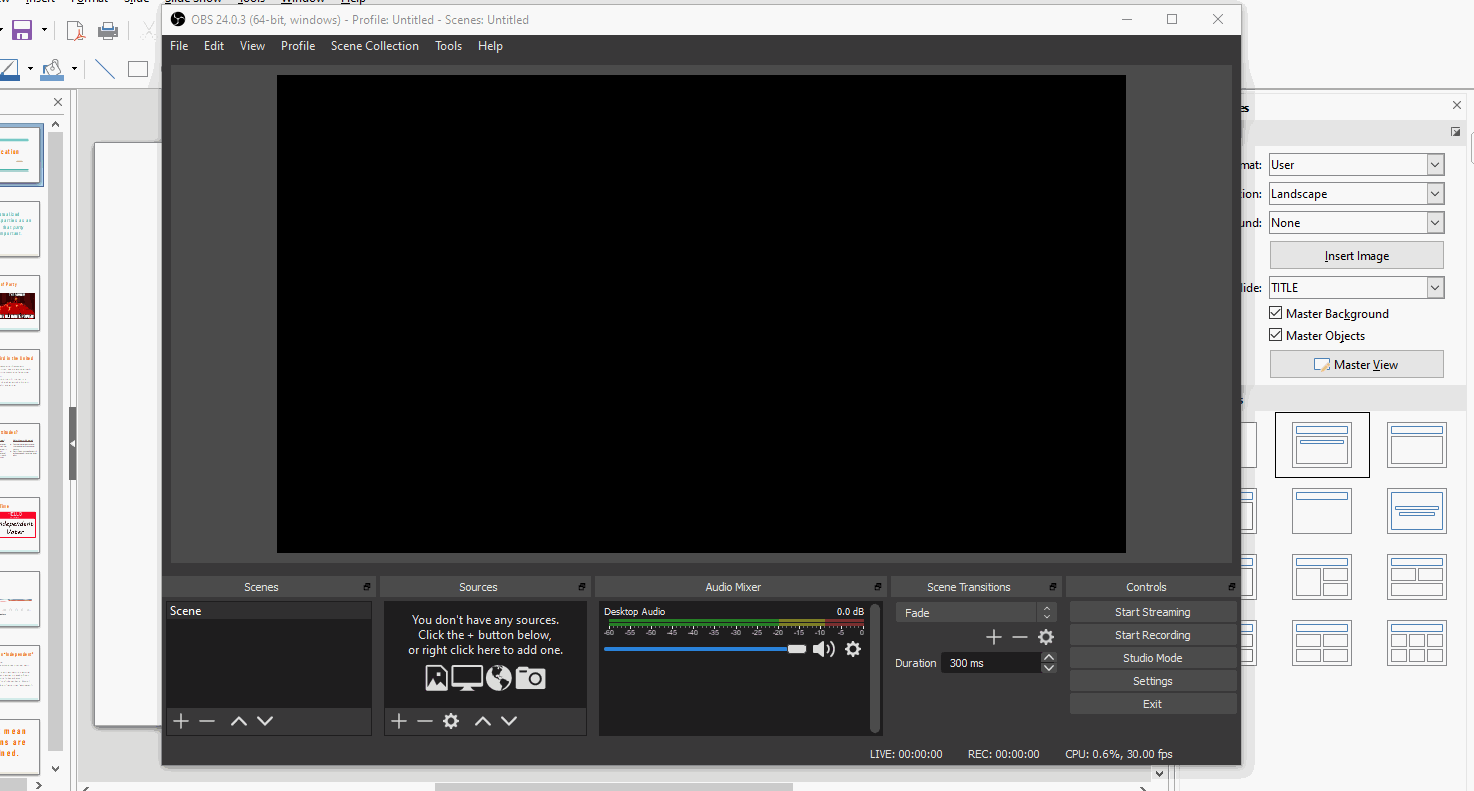Screen dimensions: 1474x791
Task: Decrease transition Duration with the down arrow
Action: click(1048, 668)
